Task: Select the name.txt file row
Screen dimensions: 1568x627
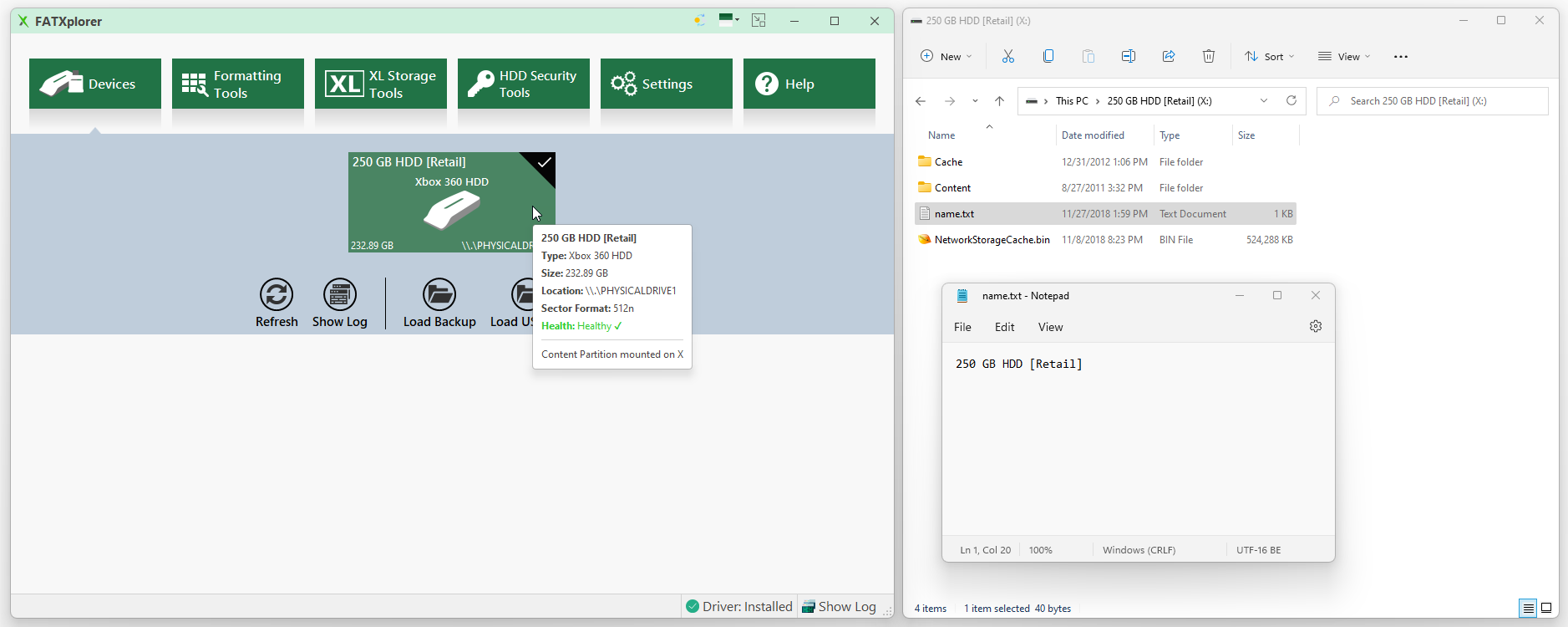Action: 1106,214
